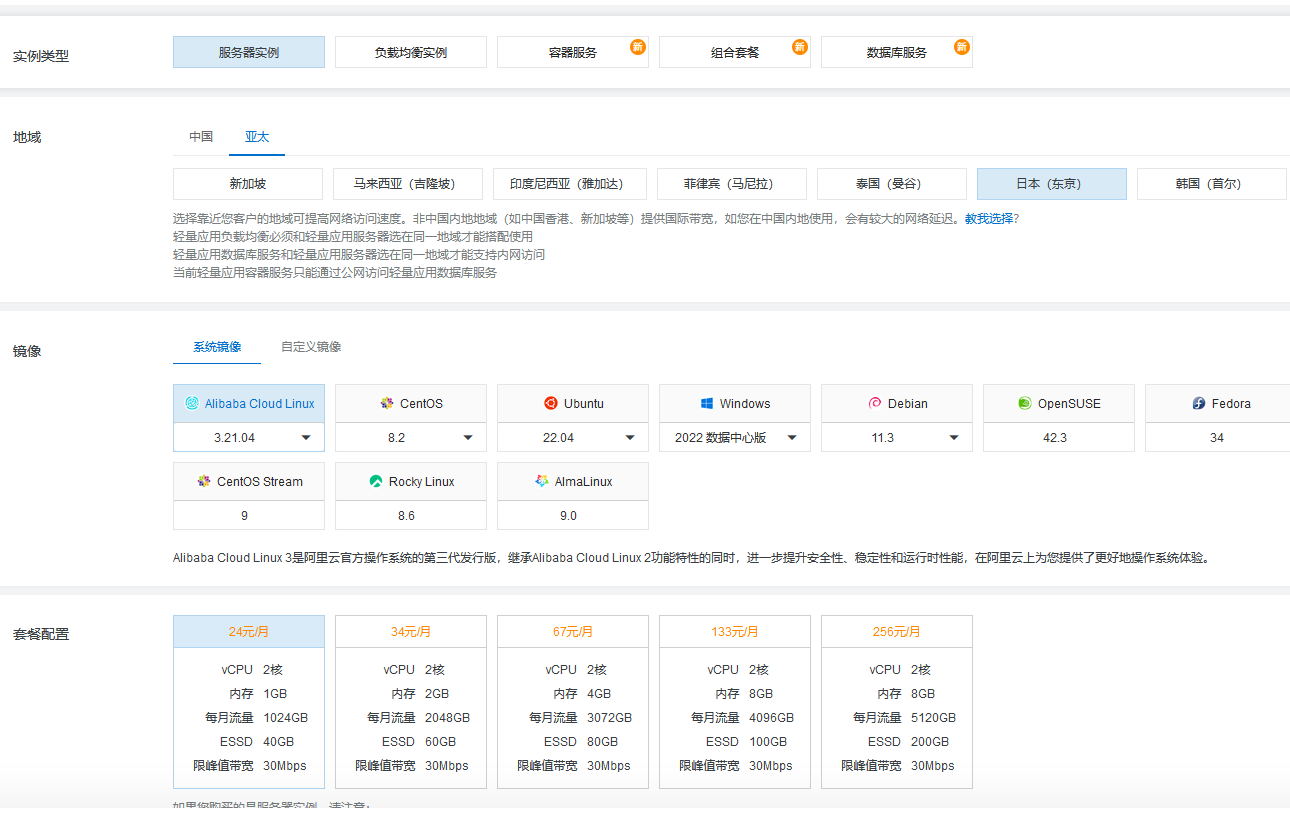Click the 镜像 section label
This screenshot has height=822, width=1290.
(x=27, y=351)
